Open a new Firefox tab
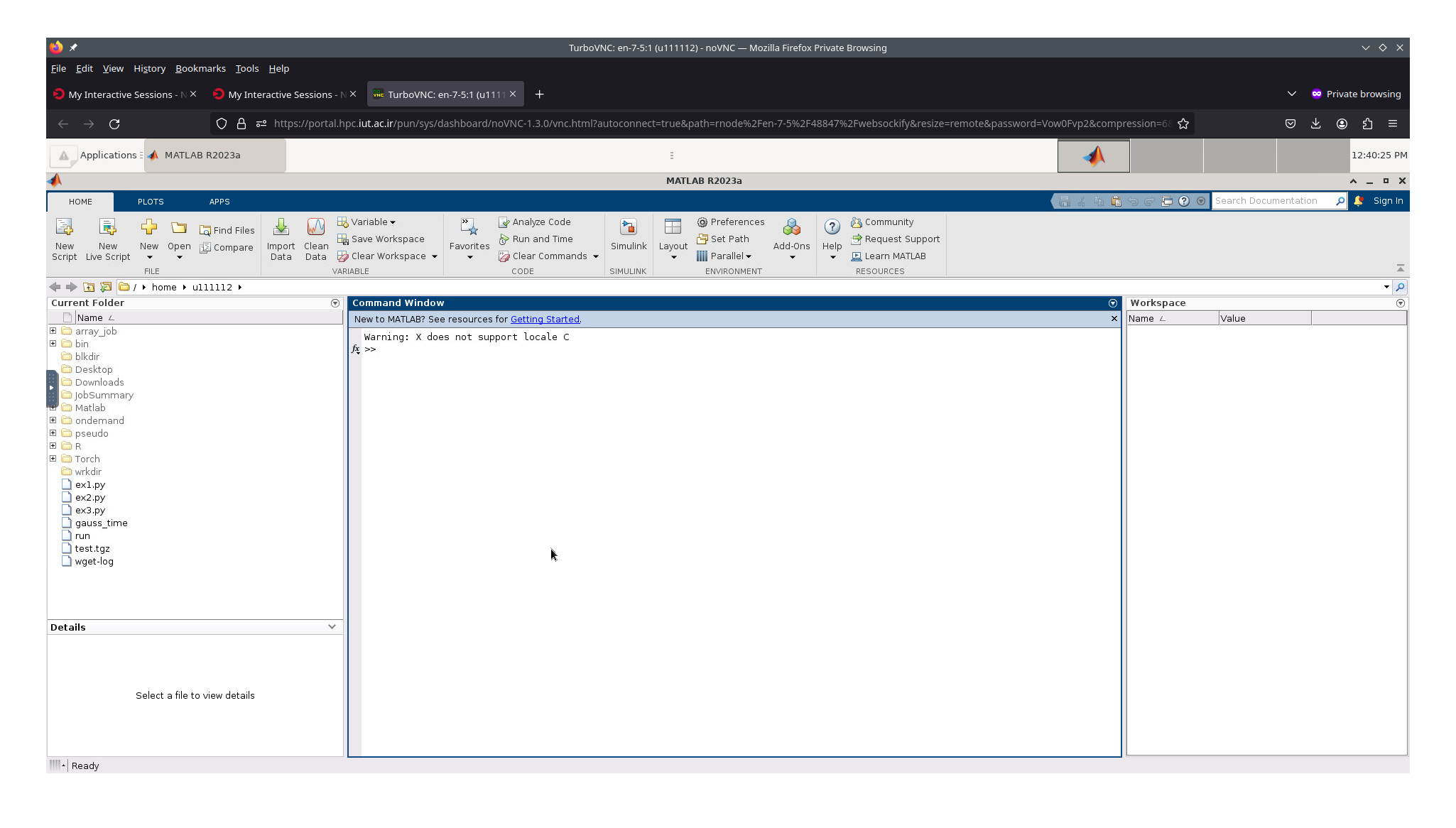 539,94
